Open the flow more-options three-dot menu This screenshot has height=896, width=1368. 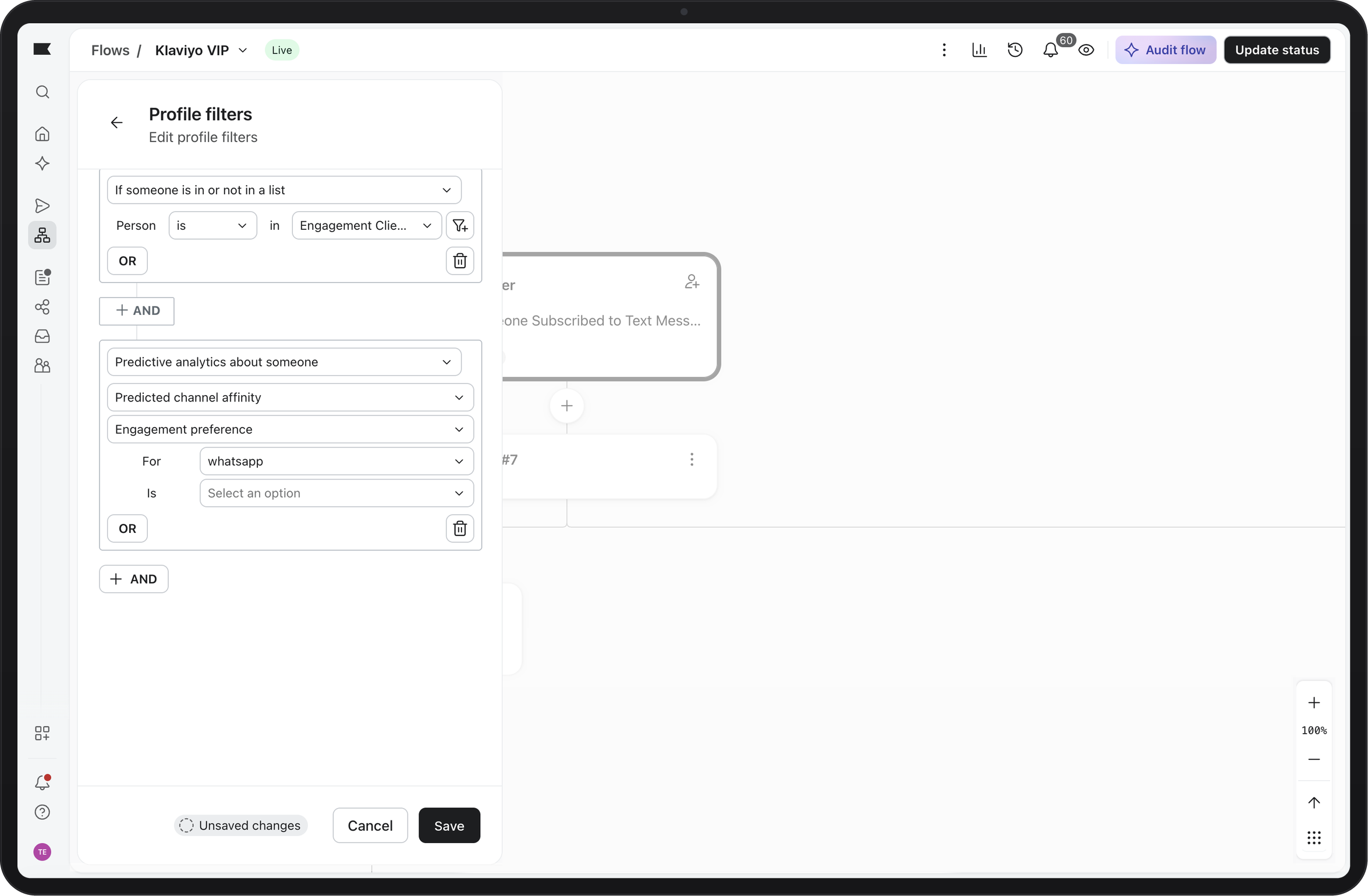(x=944, y=50)
